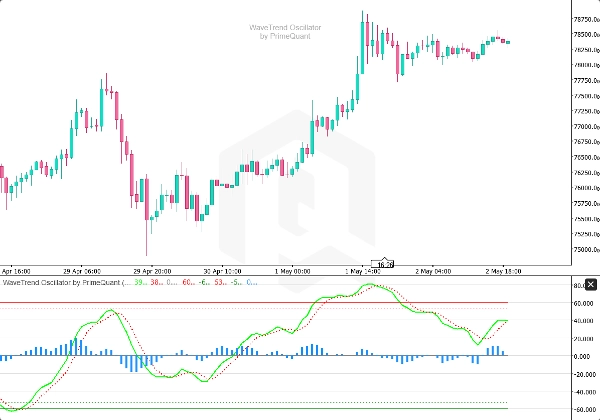Click the 40.000 oscillator scale label
The height and width of the screenshot is (420, 600).
(x=585, y=321)
